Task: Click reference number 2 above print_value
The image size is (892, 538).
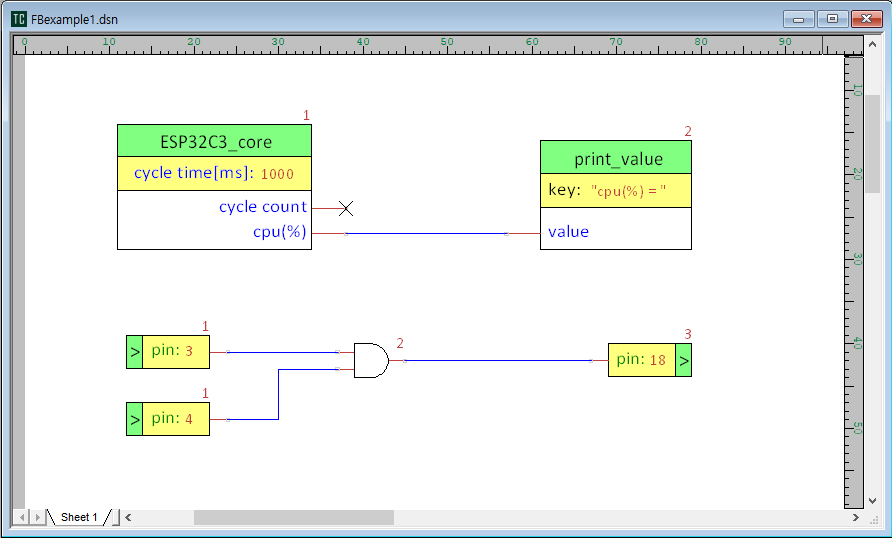Action: point(688,131)
